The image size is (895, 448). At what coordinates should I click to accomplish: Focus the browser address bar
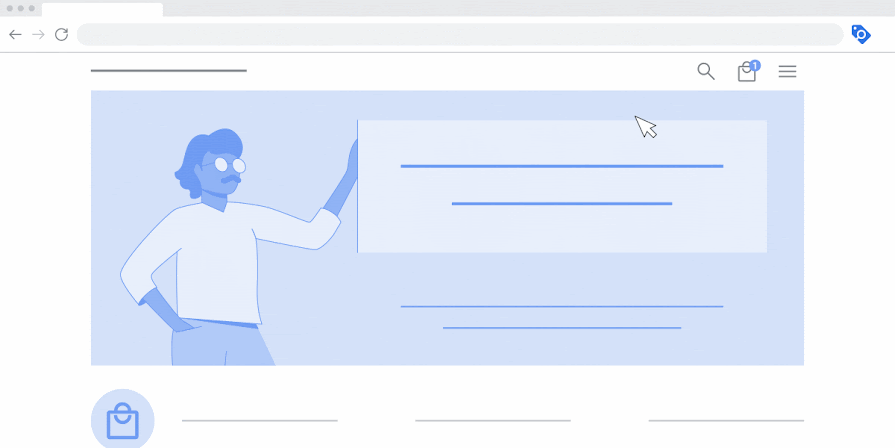[460, 35]
